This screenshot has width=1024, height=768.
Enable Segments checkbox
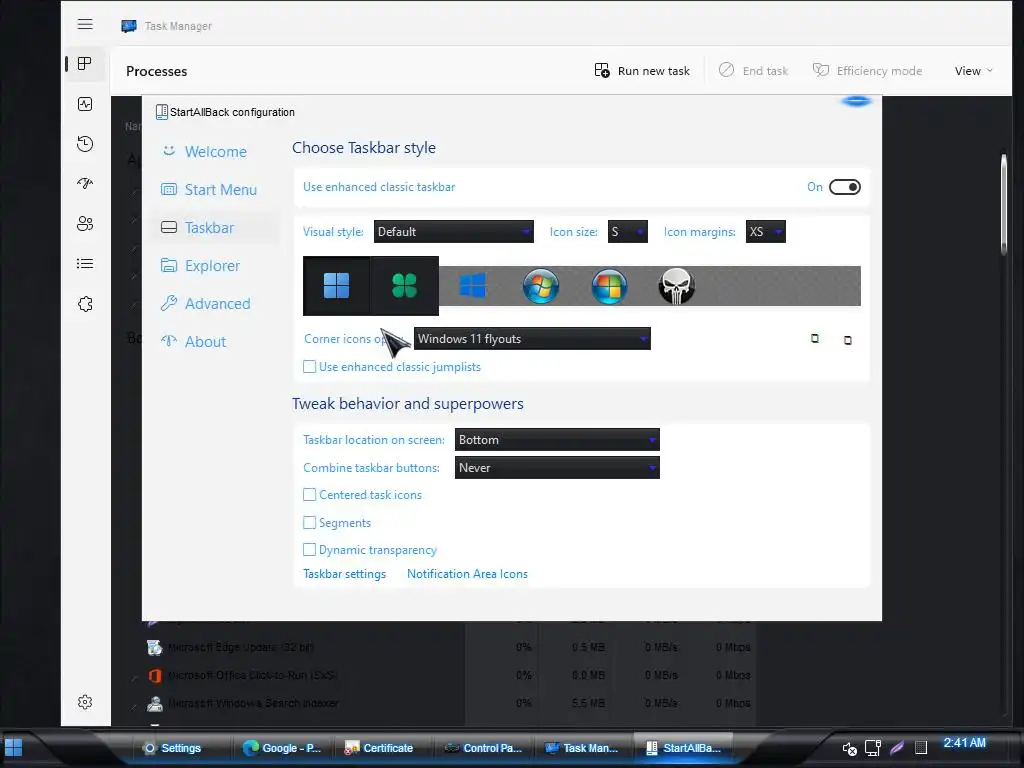coord(310,522)
